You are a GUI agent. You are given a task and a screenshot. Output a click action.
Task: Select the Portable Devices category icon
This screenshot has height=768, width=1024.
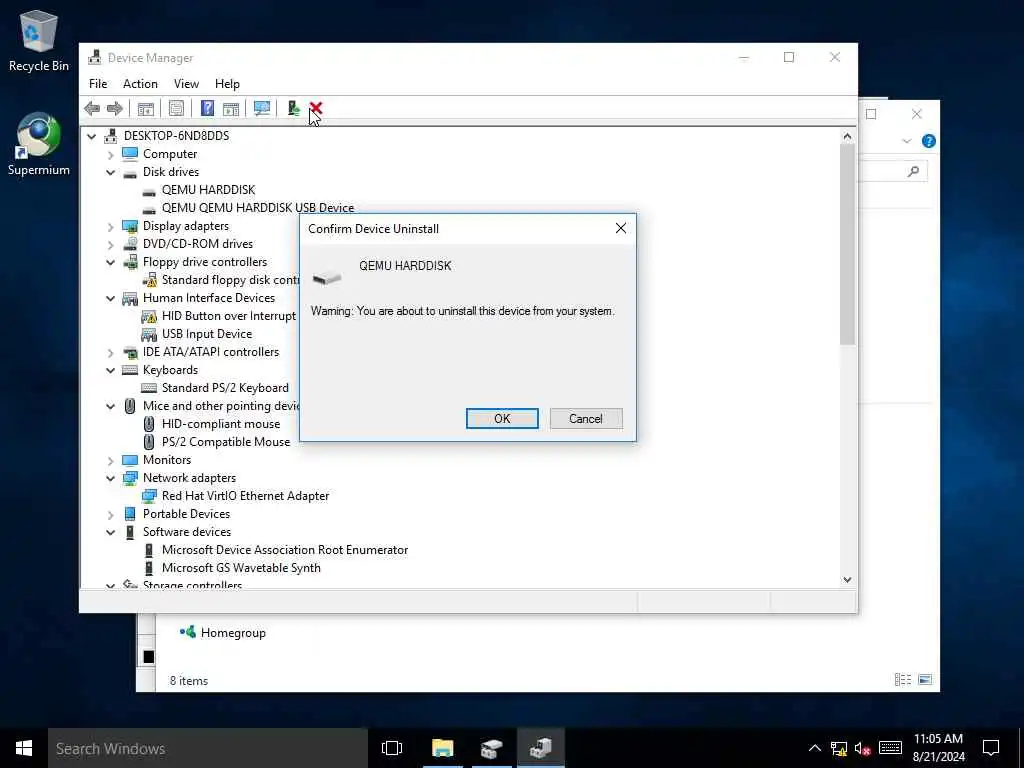pos(130,514)
